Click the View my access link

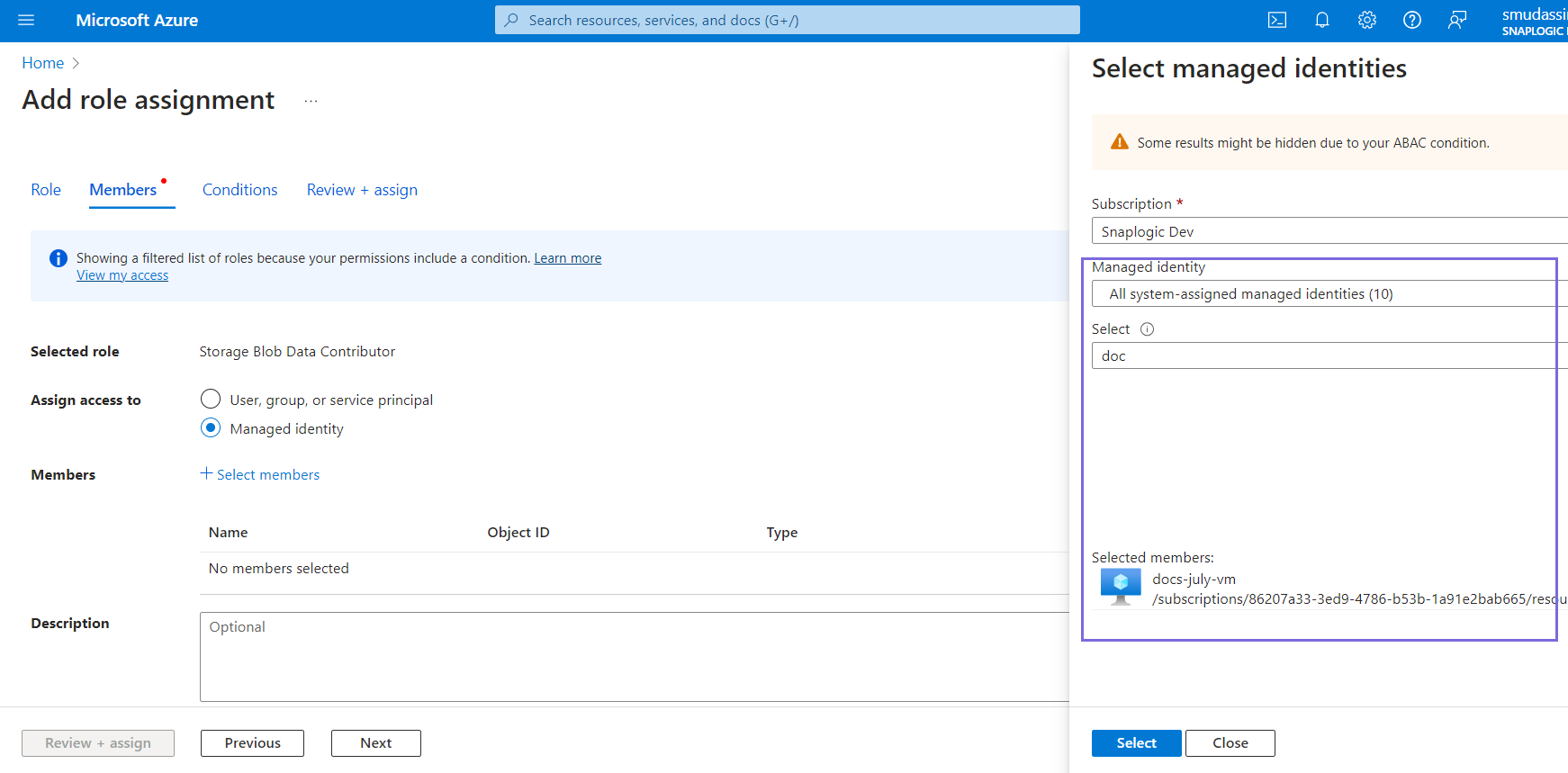tap(122, 275)
